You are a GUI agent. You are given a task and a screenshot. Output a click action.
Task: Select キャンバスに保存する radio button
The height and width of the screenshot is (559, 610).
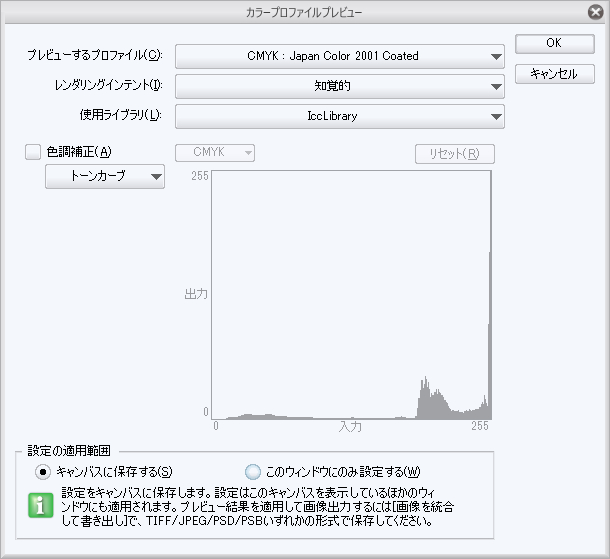43,472
